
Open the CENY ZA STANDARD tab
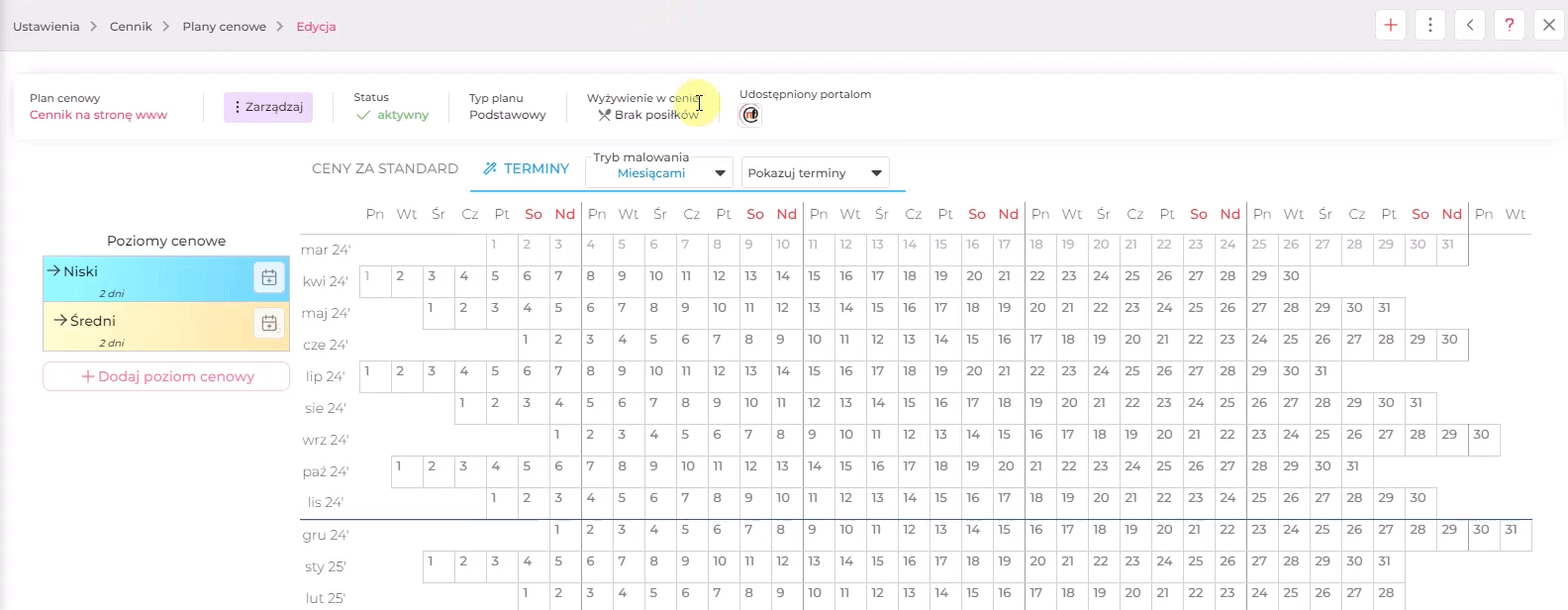click(385, 168)
